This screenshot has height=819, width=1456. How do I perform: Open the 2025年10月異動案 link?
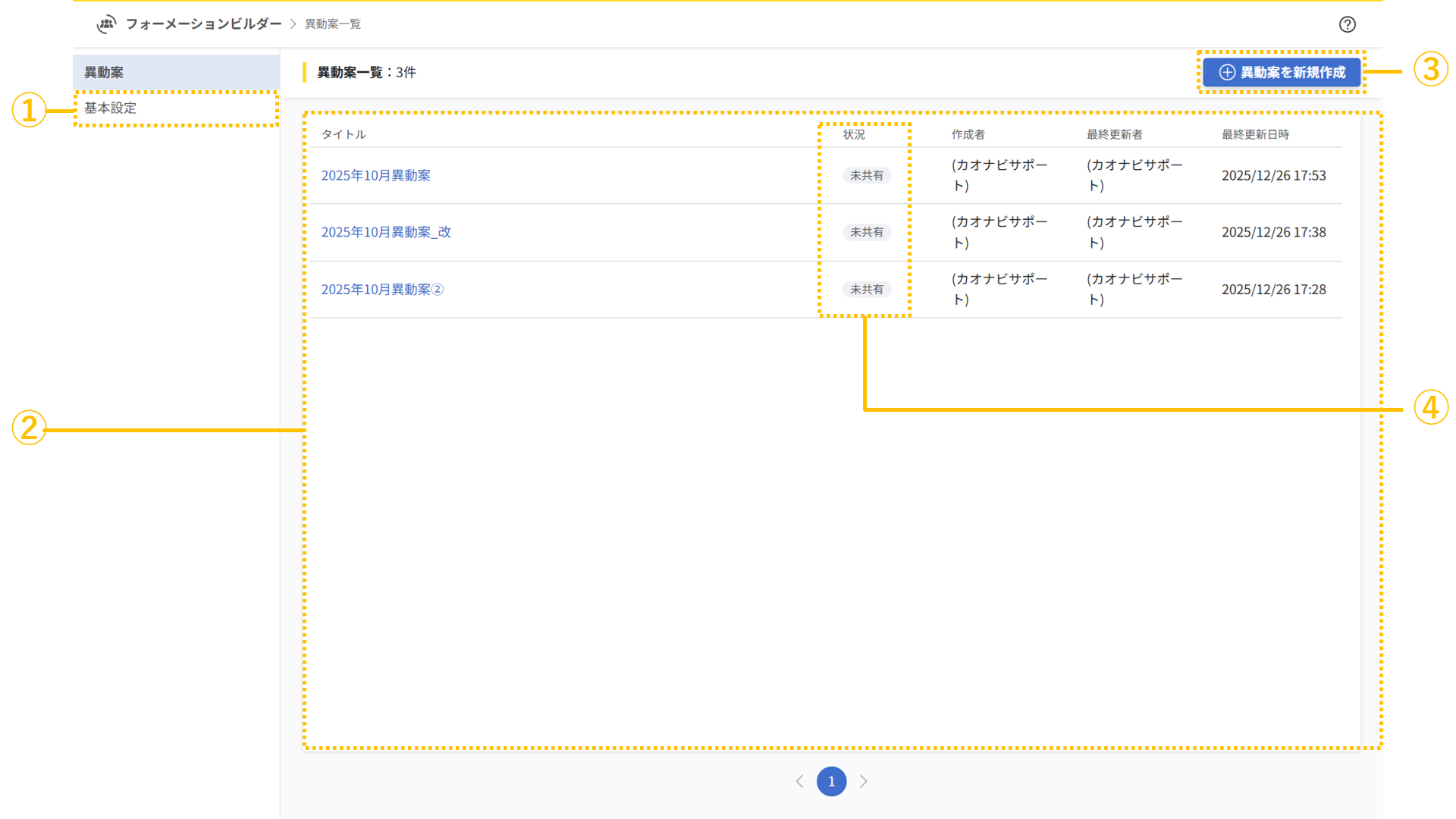(375, 175)
